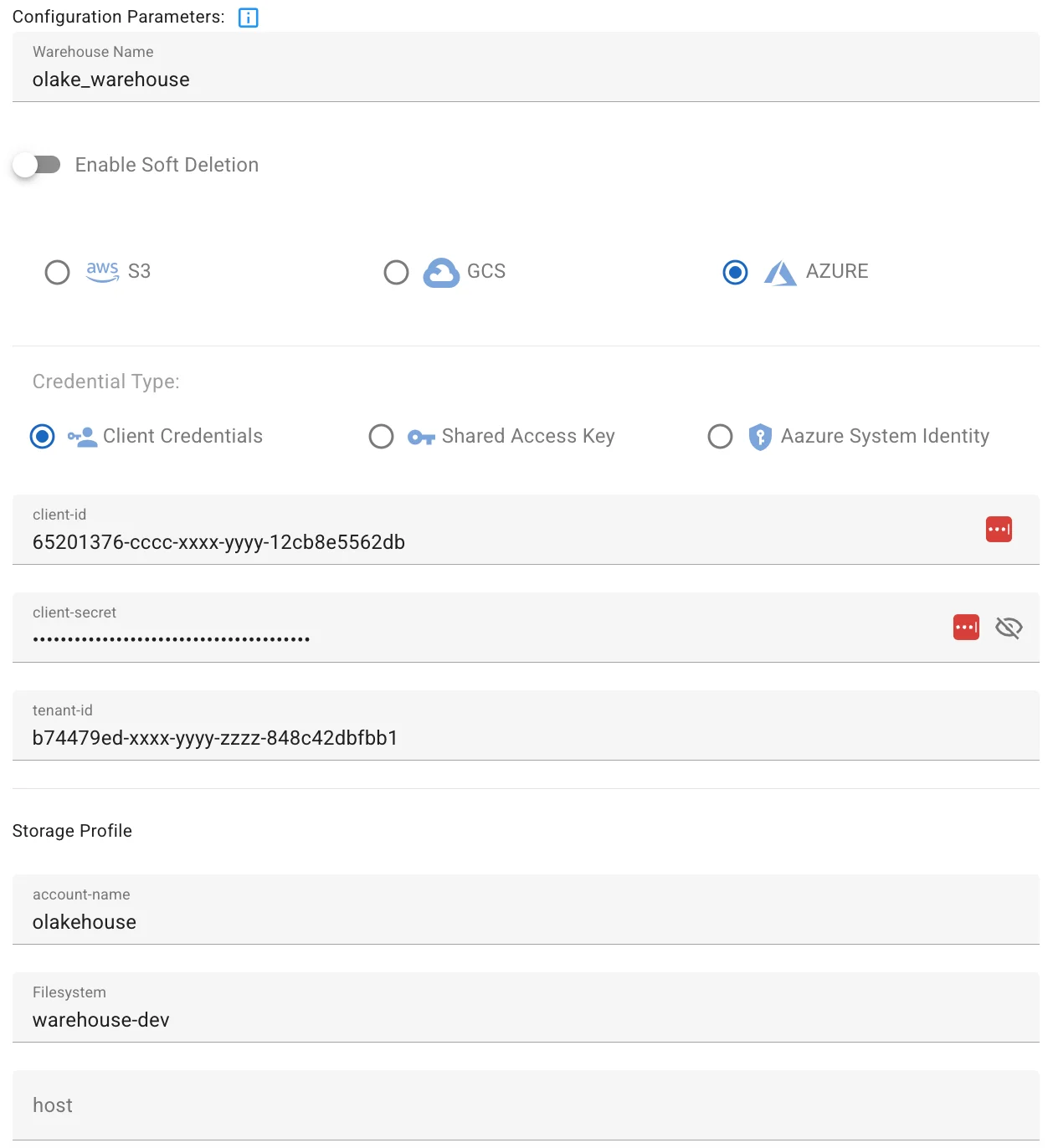Screen dimensions: 1053x1148
Task: Click the Configuration Parameters info icon
Action: [x=249, y=18]
